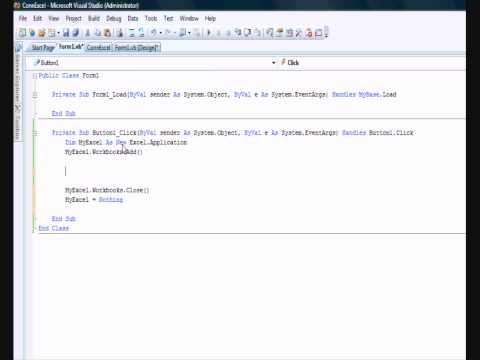This screenshot has width=480, height=360.
Task: Collapse the Form1_Load sub outline
Action: click(x=35, y=95)
